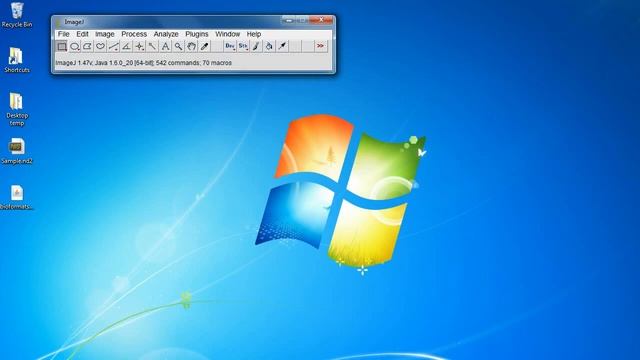
Task: Select the Color picker dropper tool
Action: click(204, 47)
